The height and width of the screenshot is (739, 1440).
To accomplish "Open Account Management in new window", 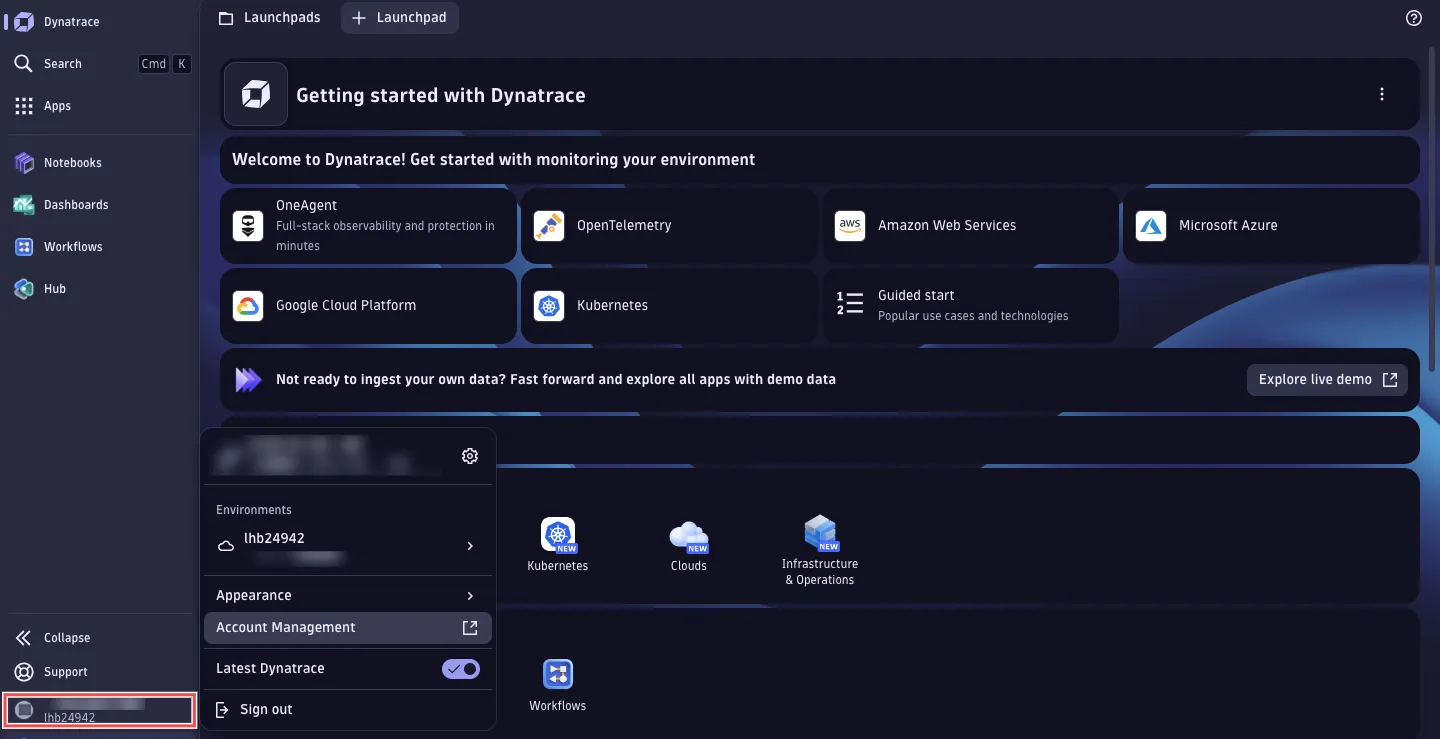I will pos(348,628).
